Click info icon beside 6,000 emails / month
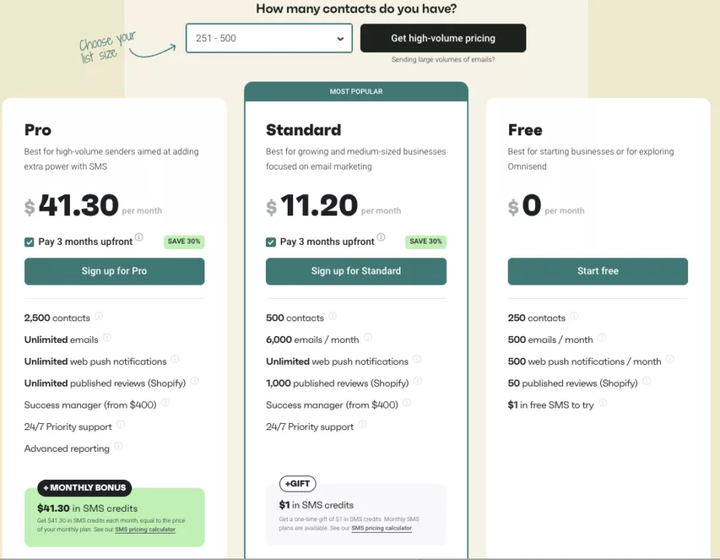Screen dimensions: 720x560 coord(368,337)
